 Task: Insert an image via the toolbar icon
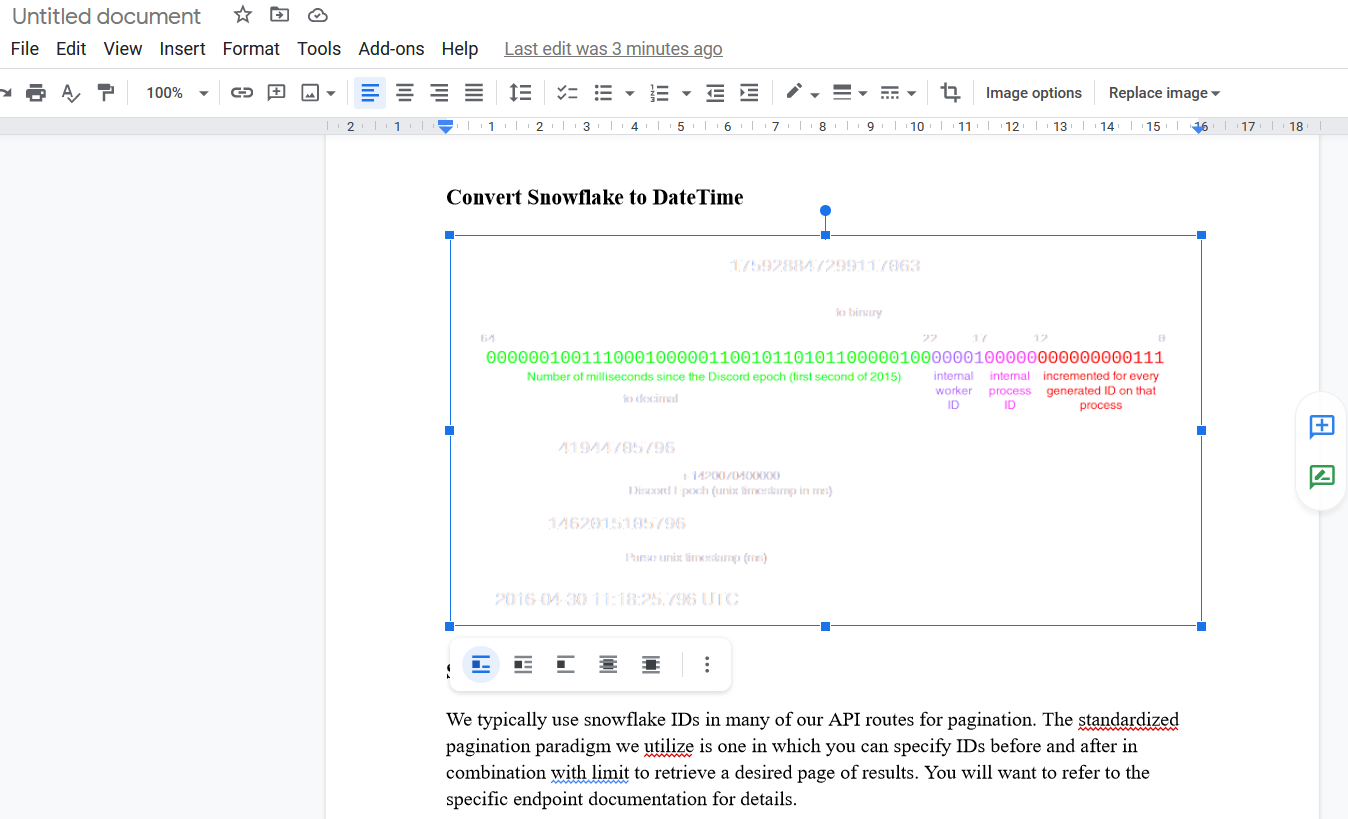coord(311,92)
